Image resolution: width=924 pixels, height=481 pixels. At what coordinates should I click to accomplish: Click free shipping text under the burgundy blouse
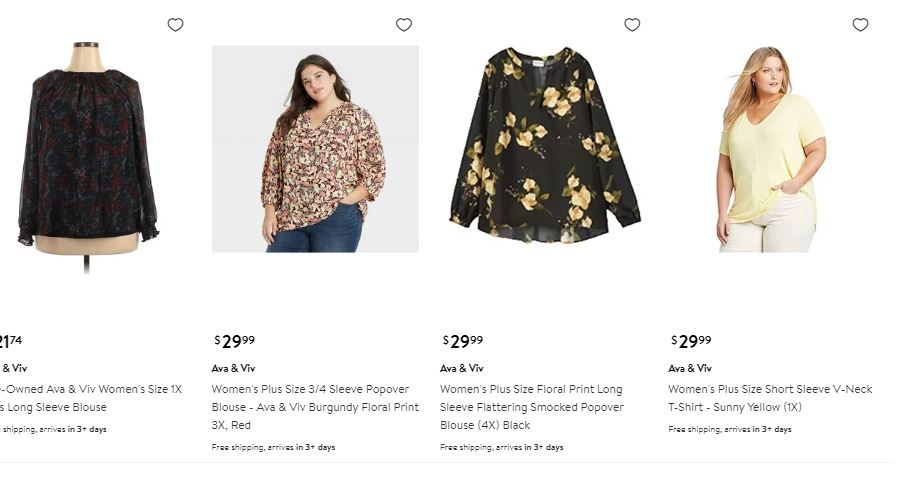click(273, 447)
